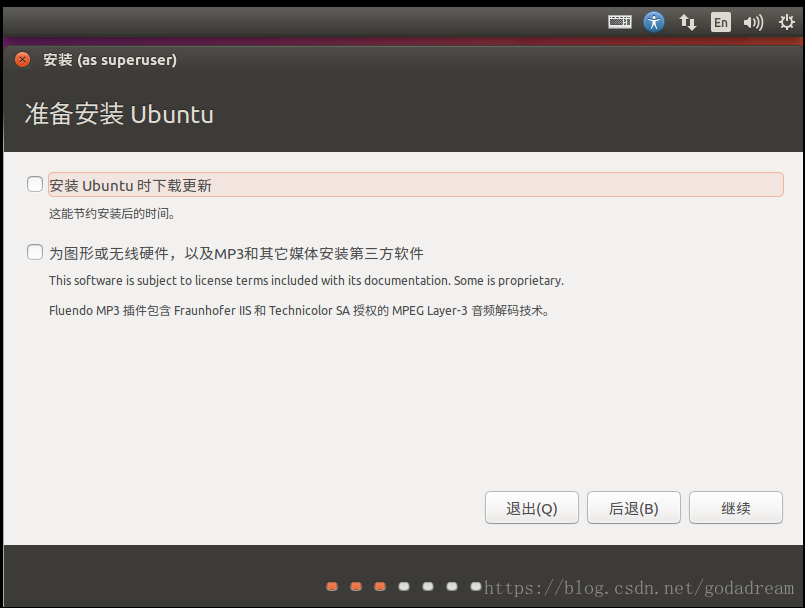Click the license terms sentence 'This software is subject'
This screenshot has height=608, width=805.
tap(306, 280)
